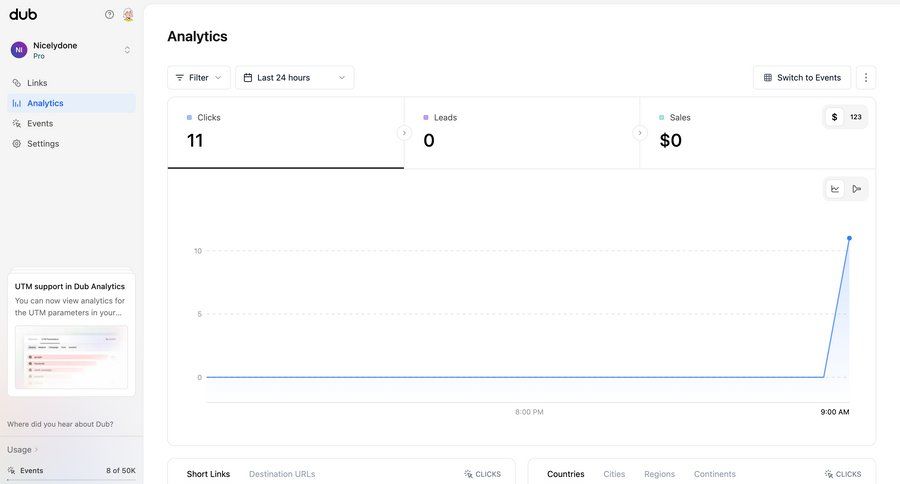The image size is (900, 484).
Task: Select the Clicks metric tab
Action: [286, 133]
